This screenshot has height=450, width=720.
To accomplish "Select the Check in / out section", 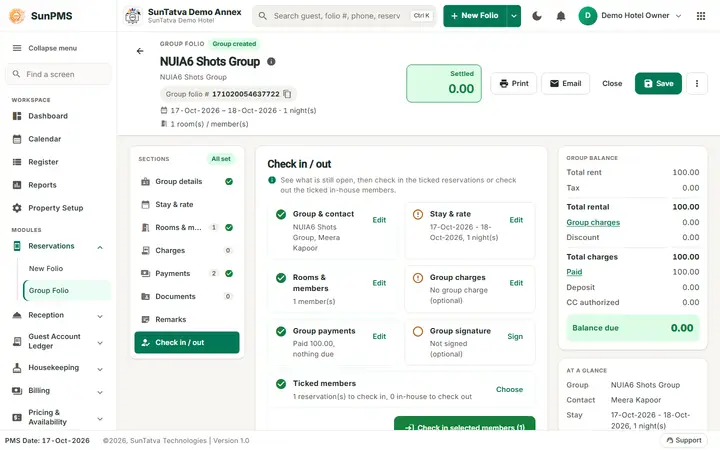I will coord(187,343).
